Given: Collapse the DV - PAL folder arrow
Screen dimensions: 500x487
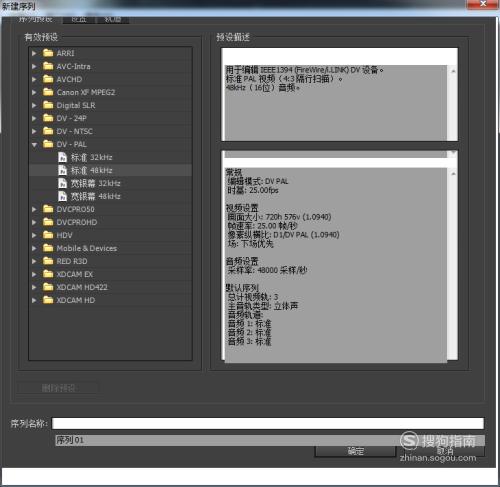Looking at the screenshot, I should 34,145.
